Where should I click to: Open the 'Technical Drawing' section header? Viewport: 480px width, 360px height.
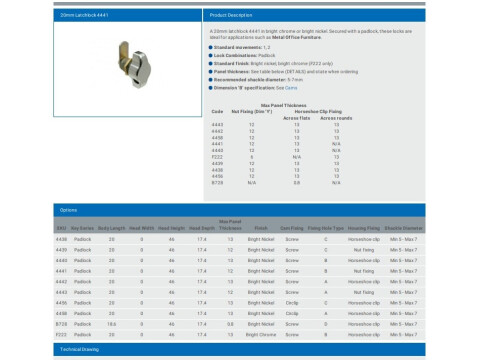[x=239, y=349]
